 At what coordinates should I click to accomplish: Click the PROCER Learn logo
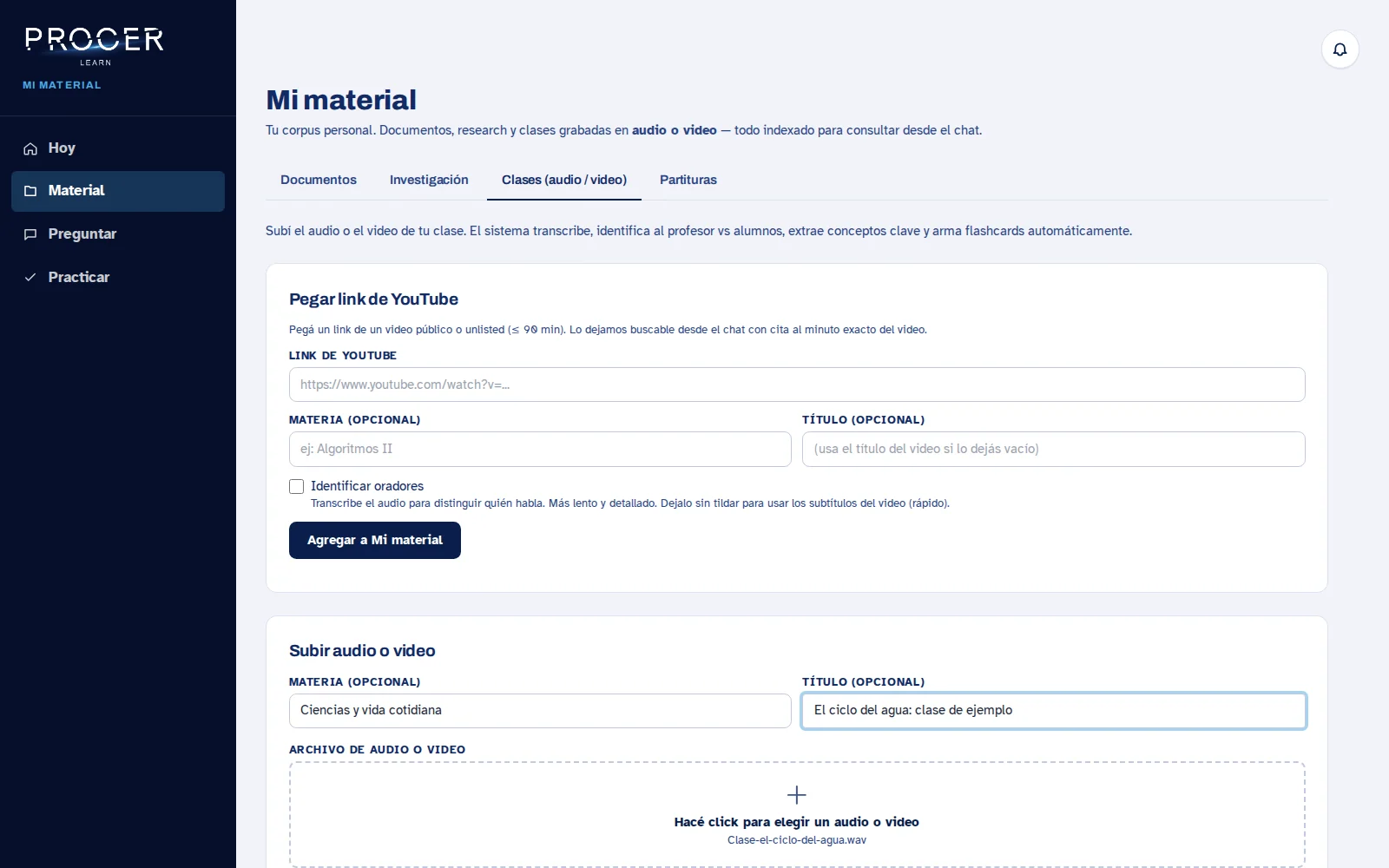coord(95,46)
